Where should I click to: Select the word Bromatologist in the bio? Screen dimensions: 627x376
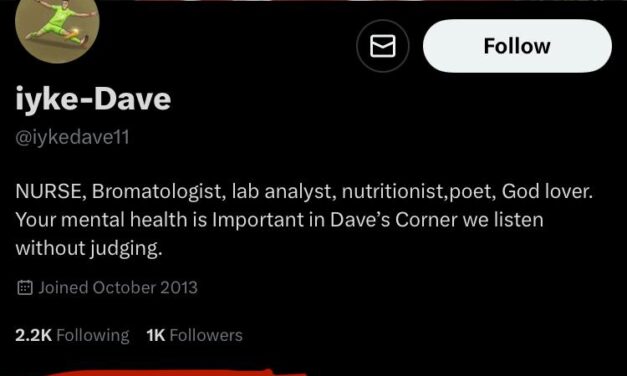click(x=157, y=192)
